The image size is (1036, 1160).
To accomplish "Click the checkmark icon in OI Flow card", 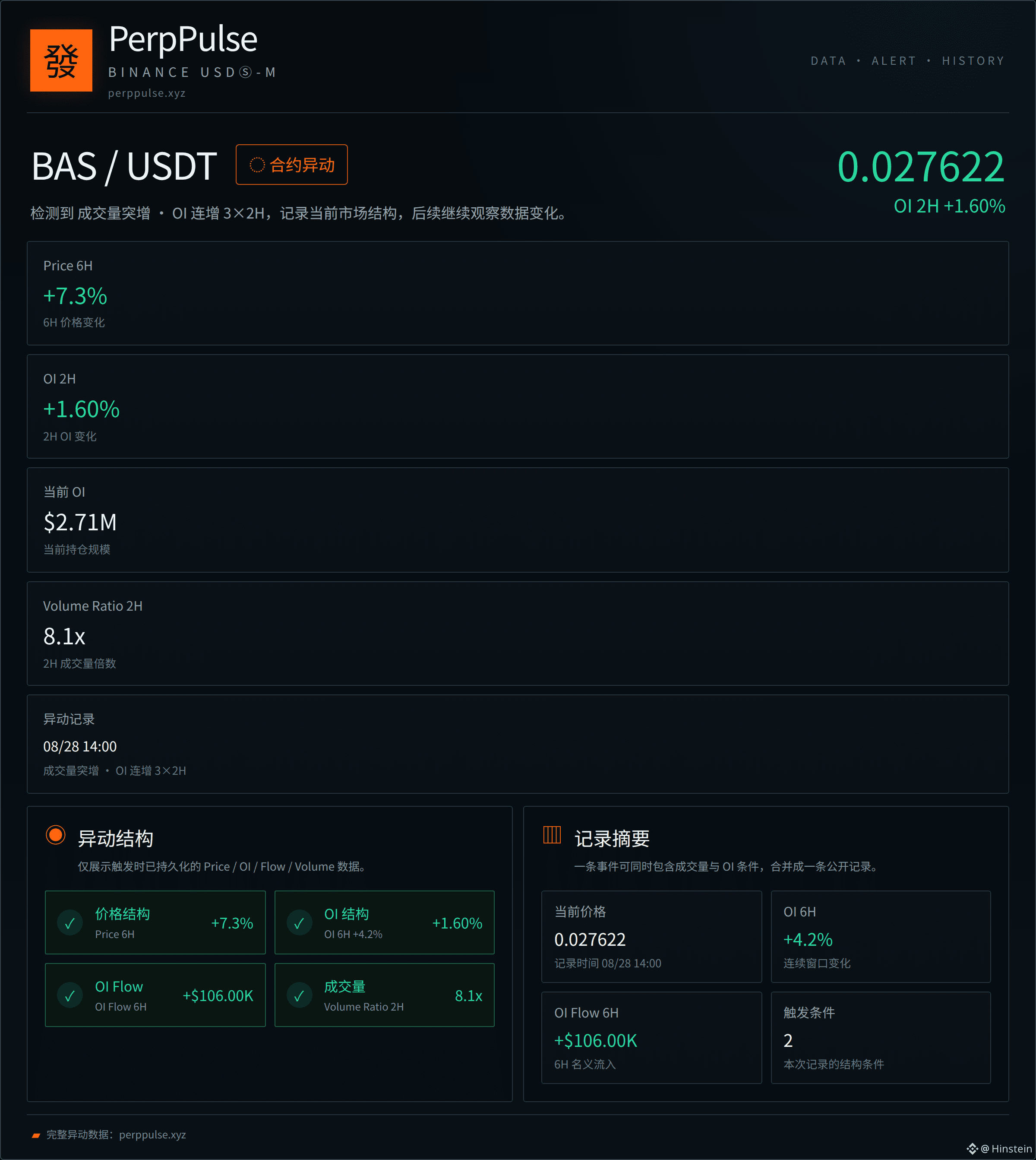I will 70,995.
